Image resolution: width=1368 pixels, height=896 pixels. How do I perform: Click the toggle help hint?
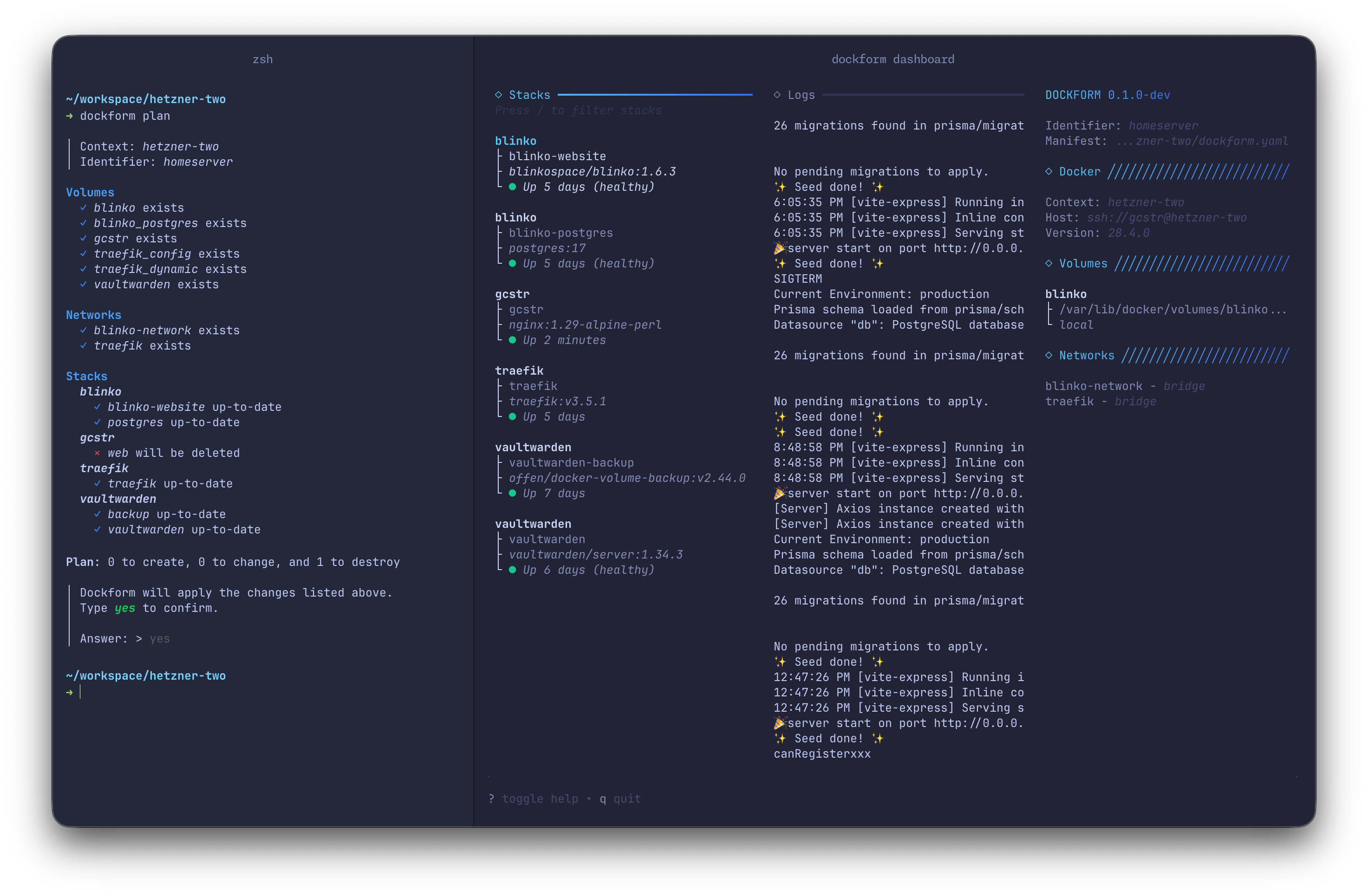tap(533, 799)
